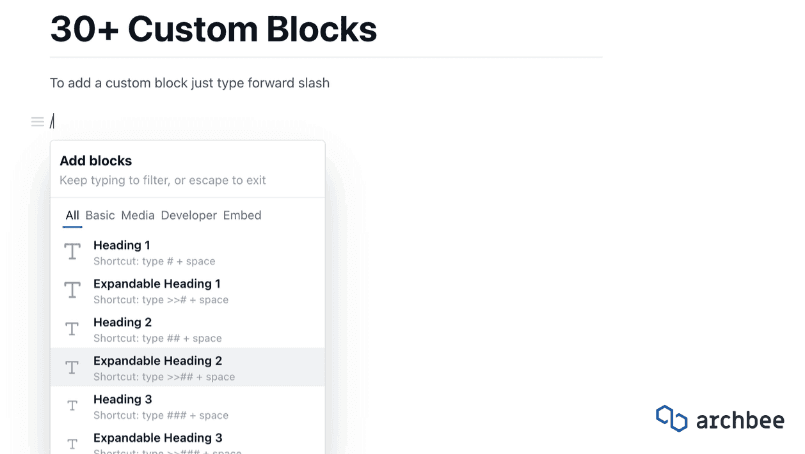Image resolution: width=805 pixels, height=454 pixels.
Task: Insert a Heading 1 block
Action: (122, 245)
